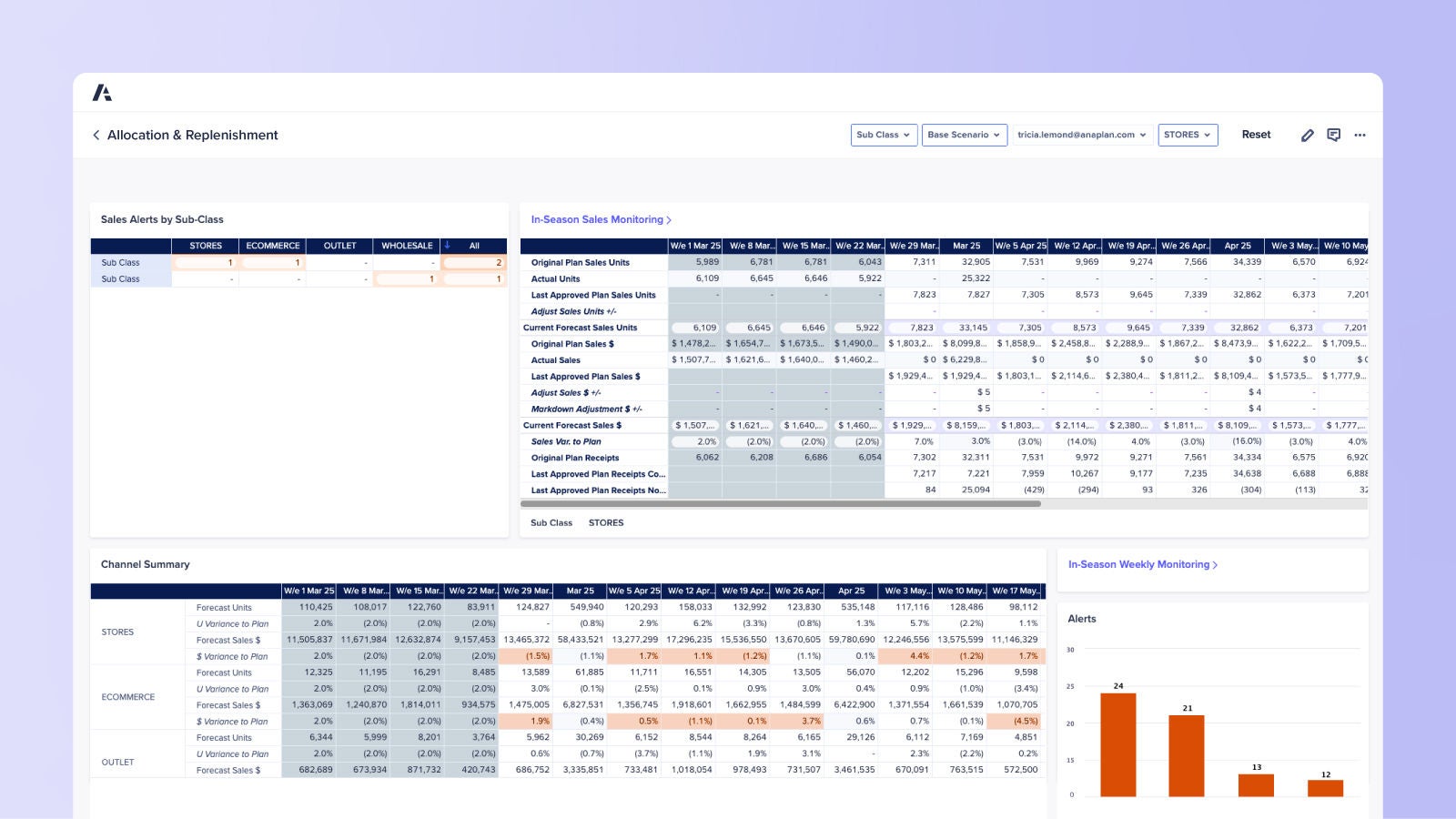1456x819 pixels.
Task: Open the In-Season Sales Monitoring link
Action: pyautogui.click(x=596, y=219)
